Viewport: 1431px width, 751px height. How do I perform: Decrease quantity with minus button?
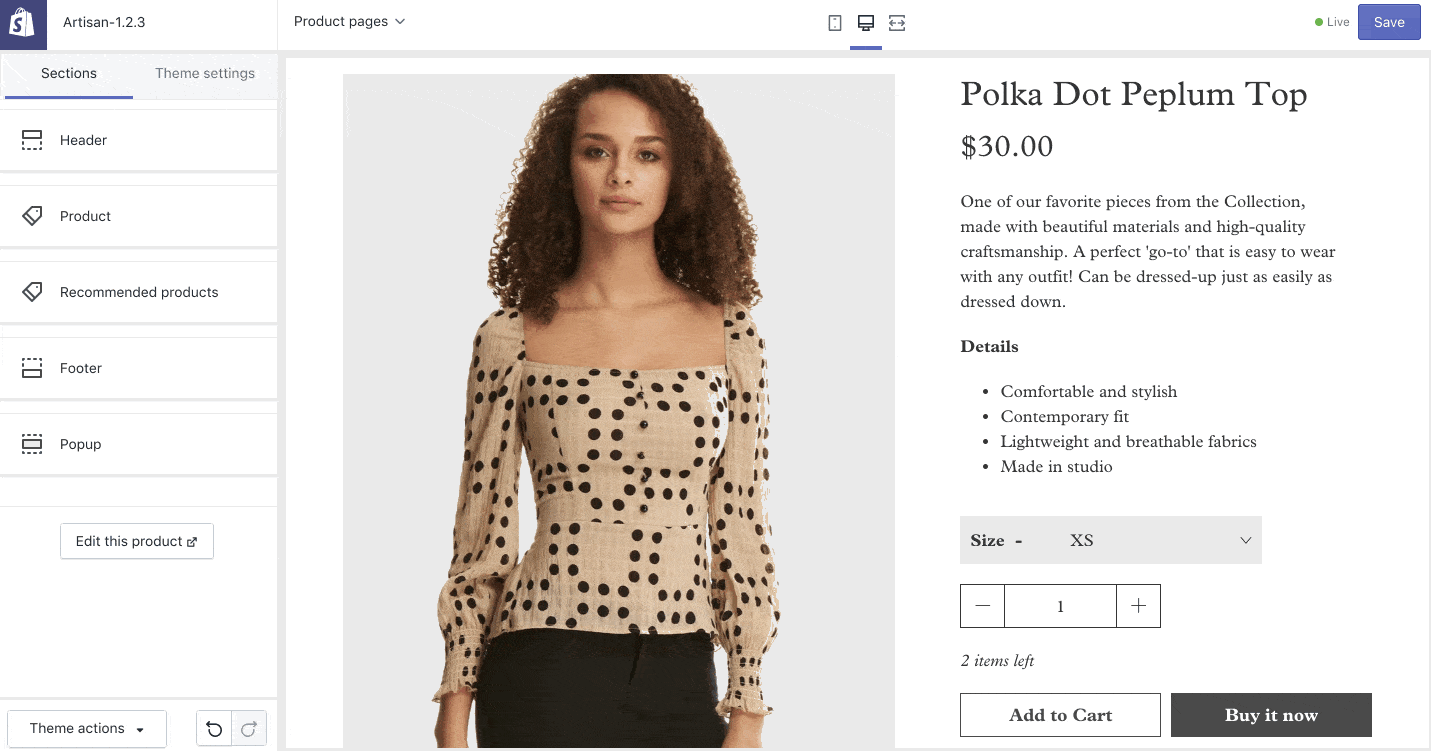tap(982, 606)
